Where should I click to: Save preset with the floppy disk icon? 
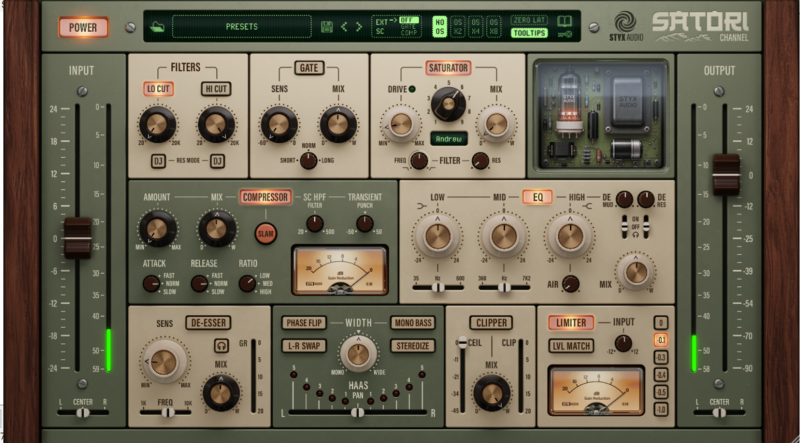point(327,27)
